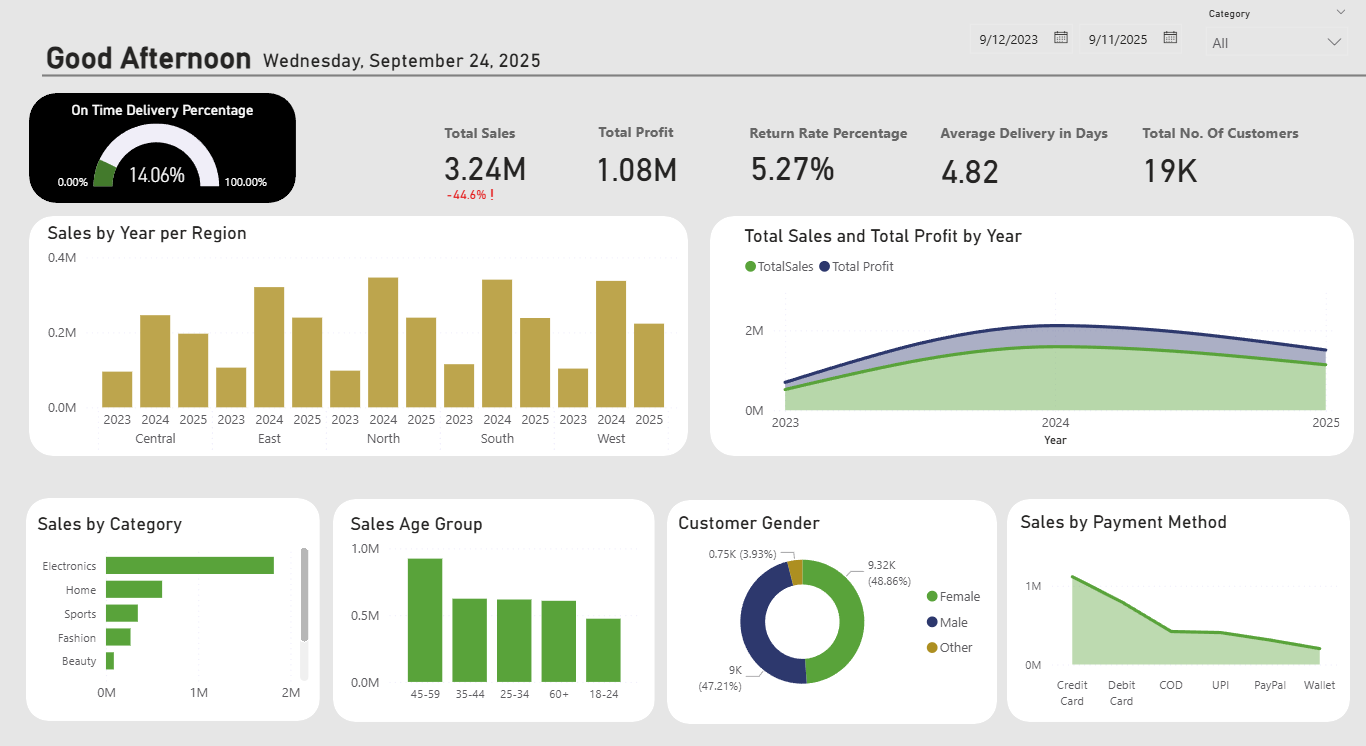Click the 9/11/2025 end date field
The image size is (1366, 746).
pyautogui.click(x=1118, y=39)
